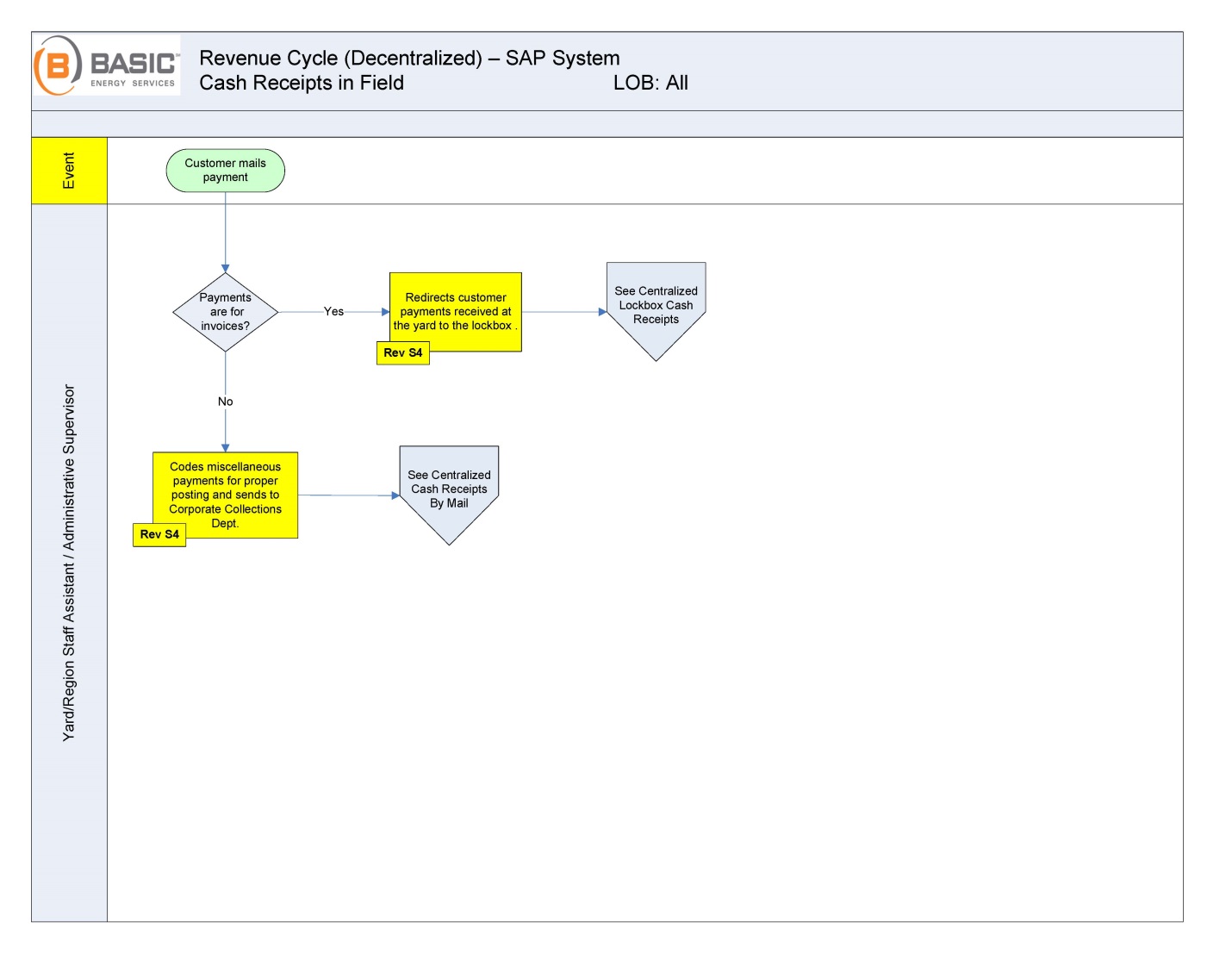Click the 'Event' swimlane header
Screen dimensions: 1232x953
pos(70,171)
